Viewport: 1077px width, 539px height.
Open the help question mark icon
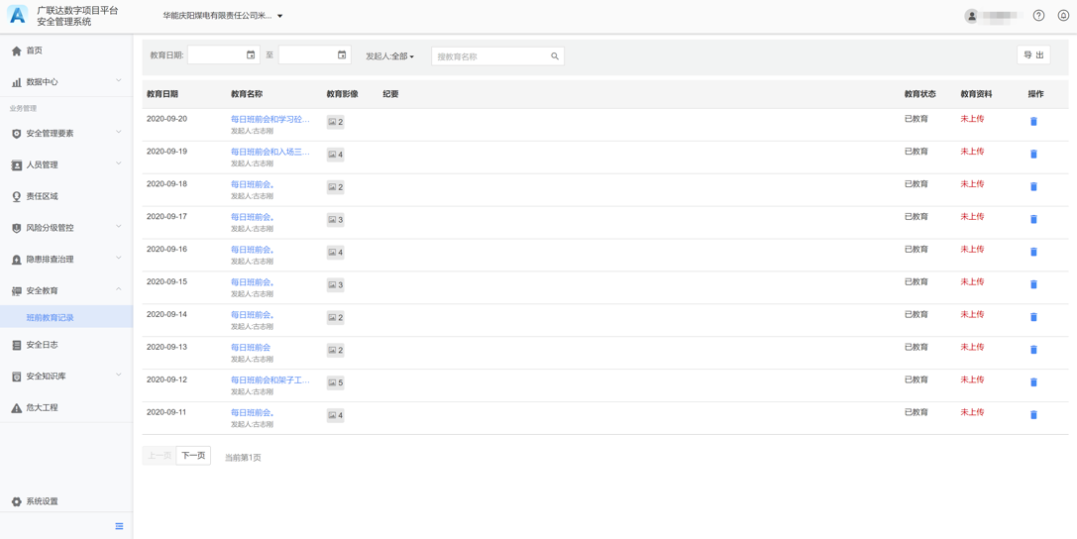pos(1039,16)
